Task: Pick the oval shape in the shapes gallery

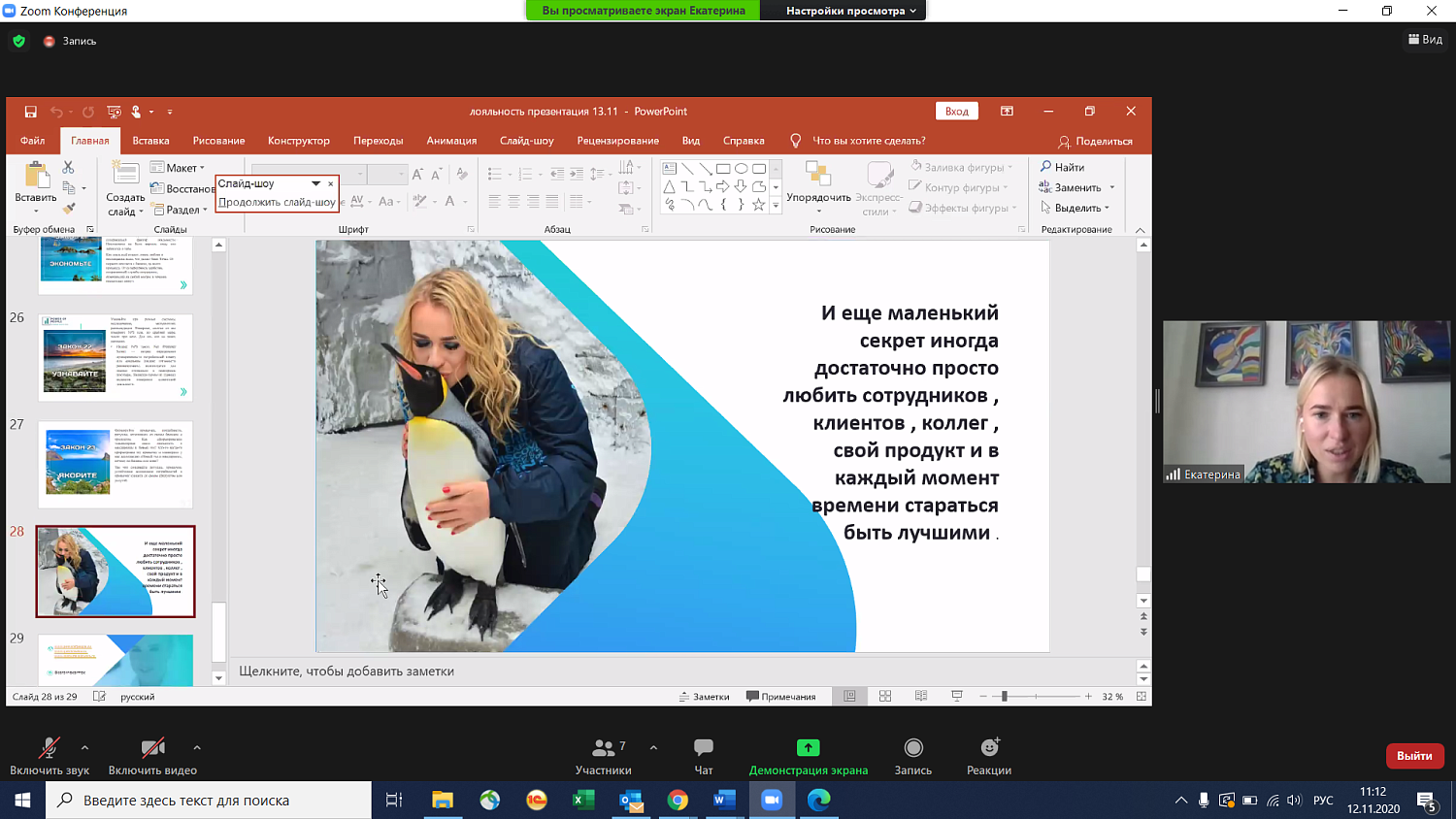Action: (741, 169)
